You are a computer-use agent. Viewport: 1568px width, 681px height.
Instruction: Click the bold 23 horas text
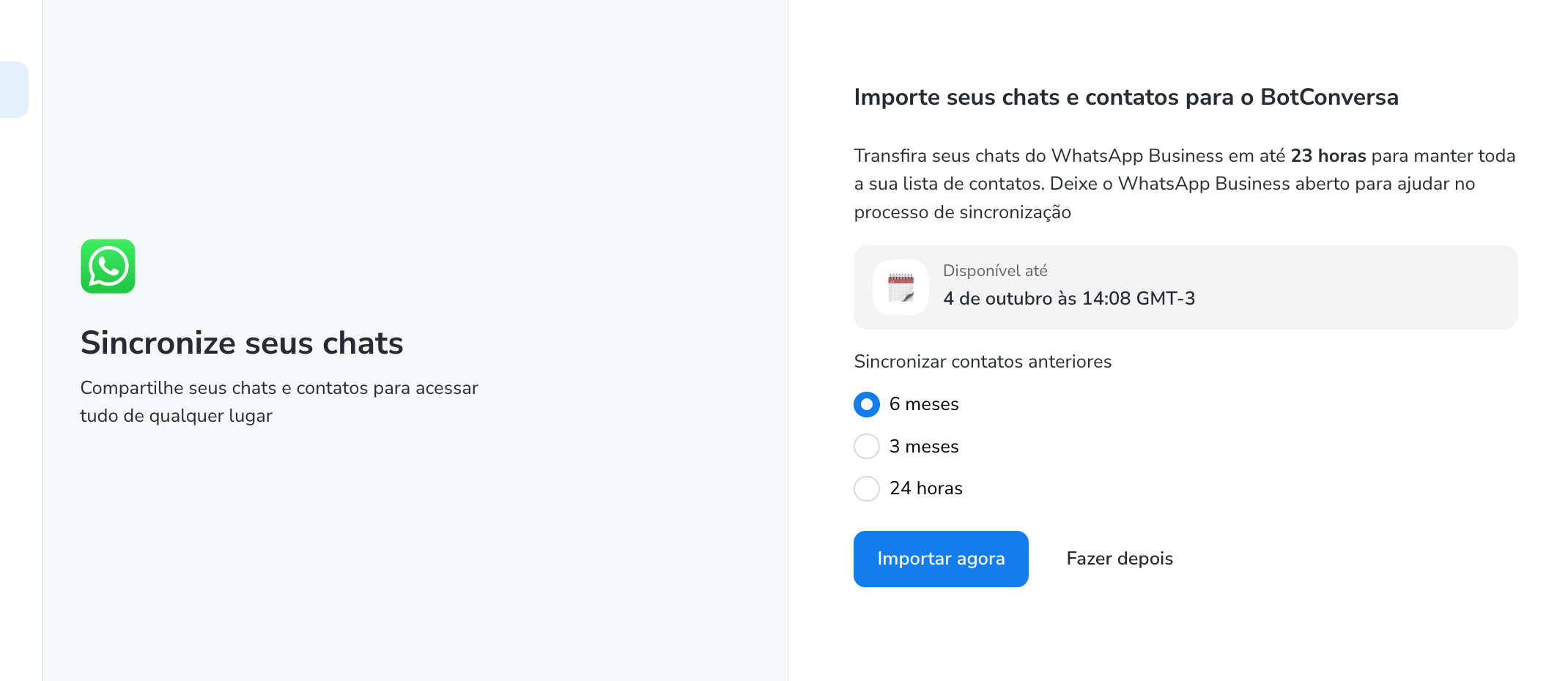1328,156
